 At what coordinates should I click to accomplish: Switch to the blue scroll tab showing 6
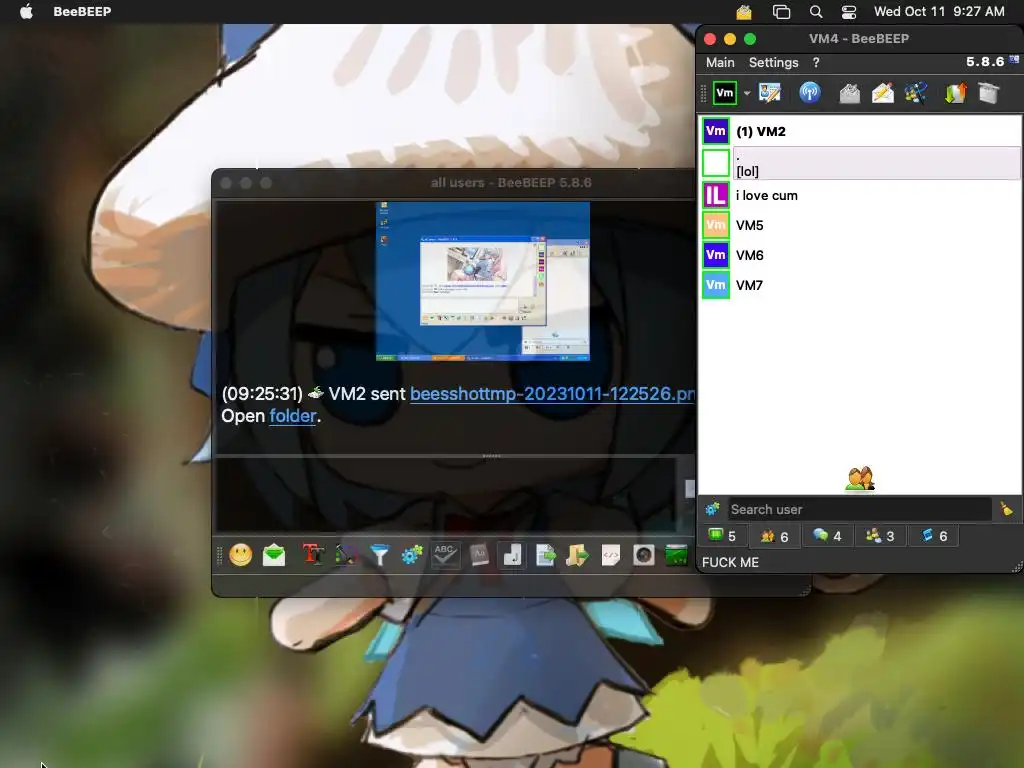click(934, 536)
